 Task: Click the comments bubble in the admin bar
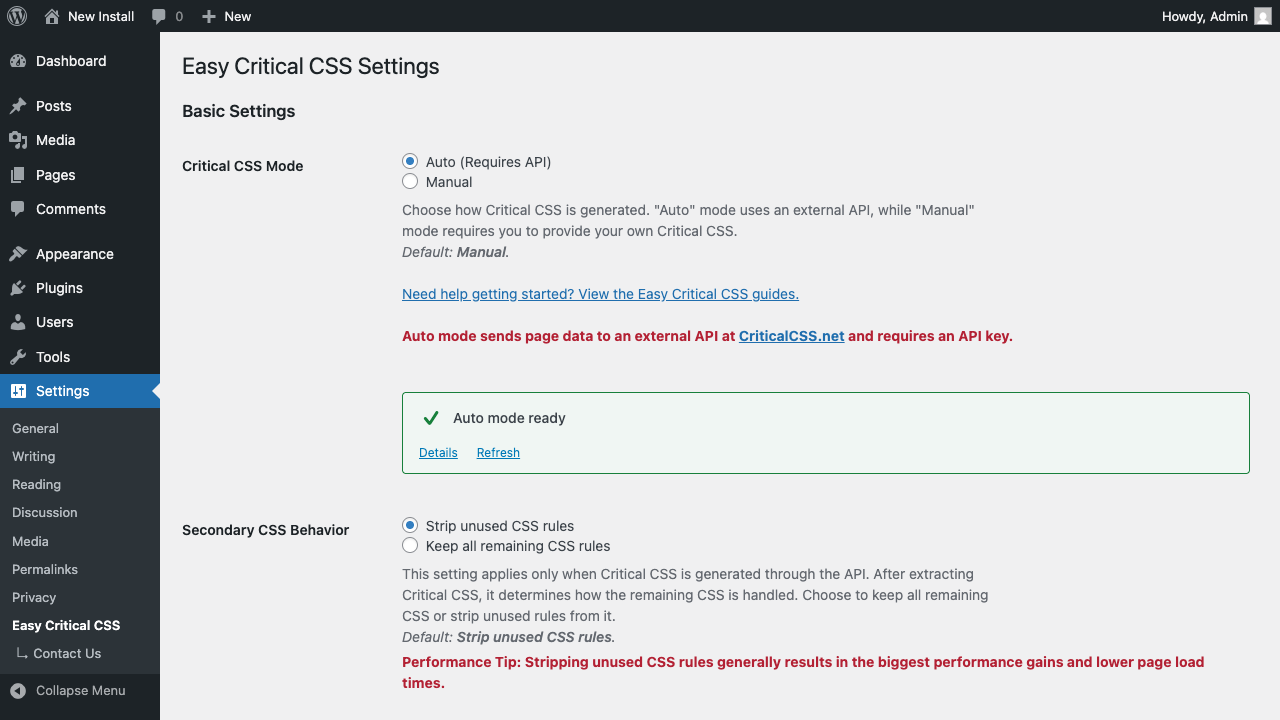[x=159, y=16]
